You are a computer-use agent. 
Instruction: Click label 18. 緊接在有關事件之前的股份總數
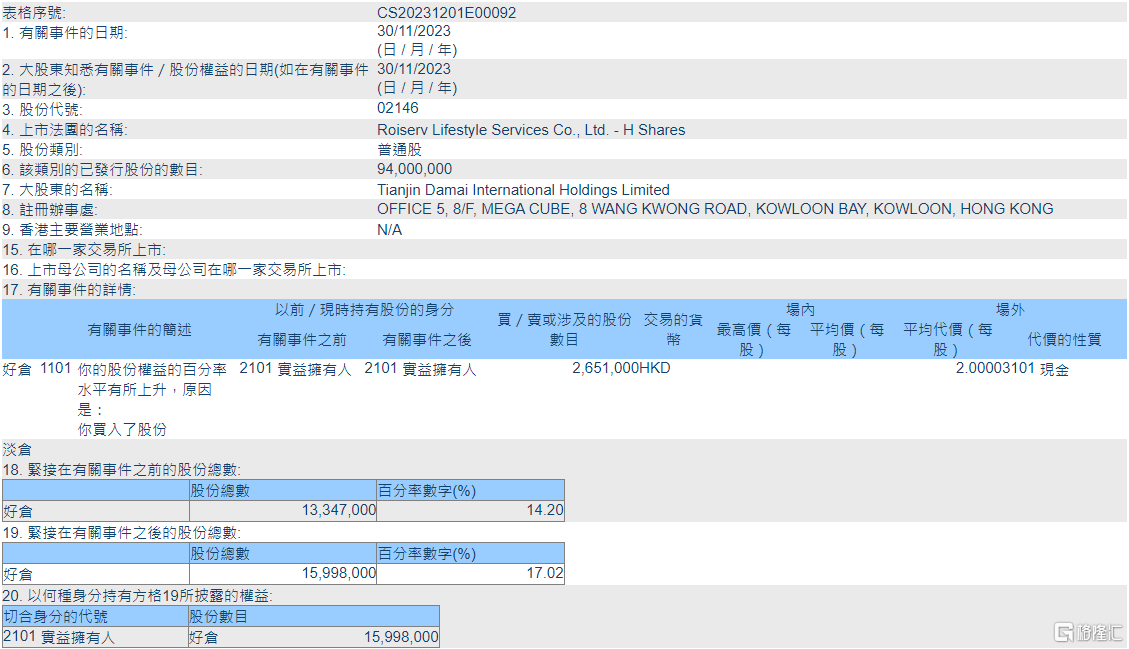[122, 470]
